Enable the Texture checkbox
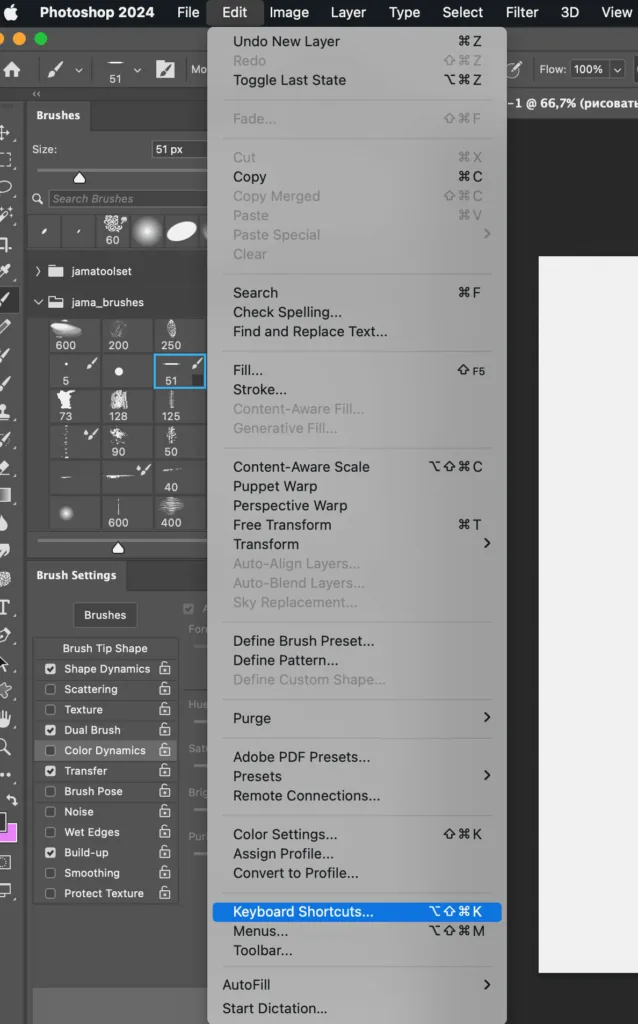The image size is (638, 1024). point(50,709)
